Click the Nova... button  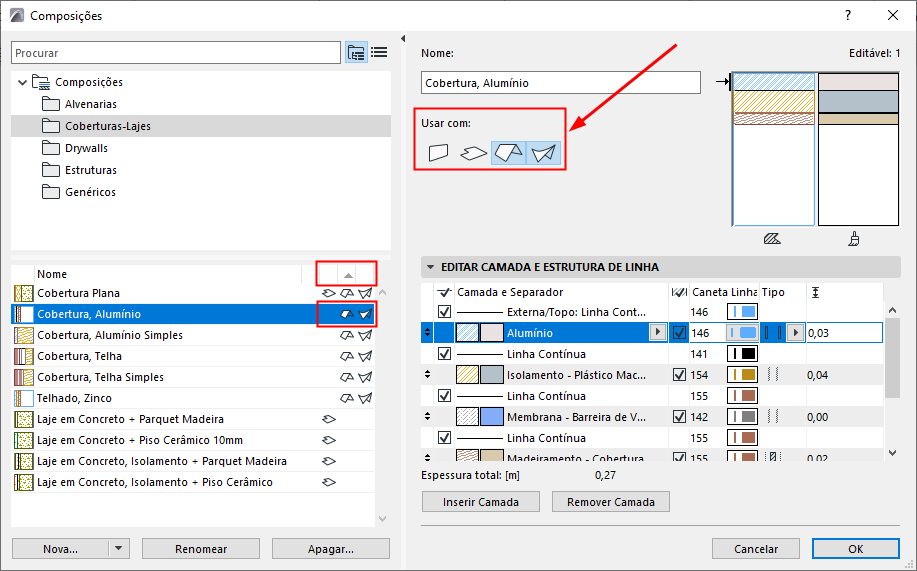tap(60, 549)
